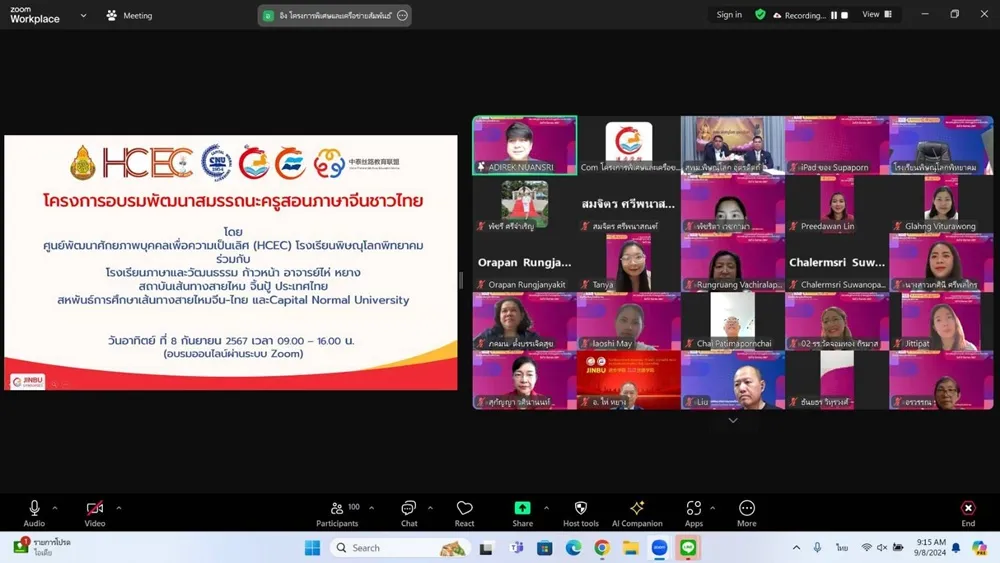1000x563 pixels.
Task: Select Tanya video tile
Action: coord(629,262)
